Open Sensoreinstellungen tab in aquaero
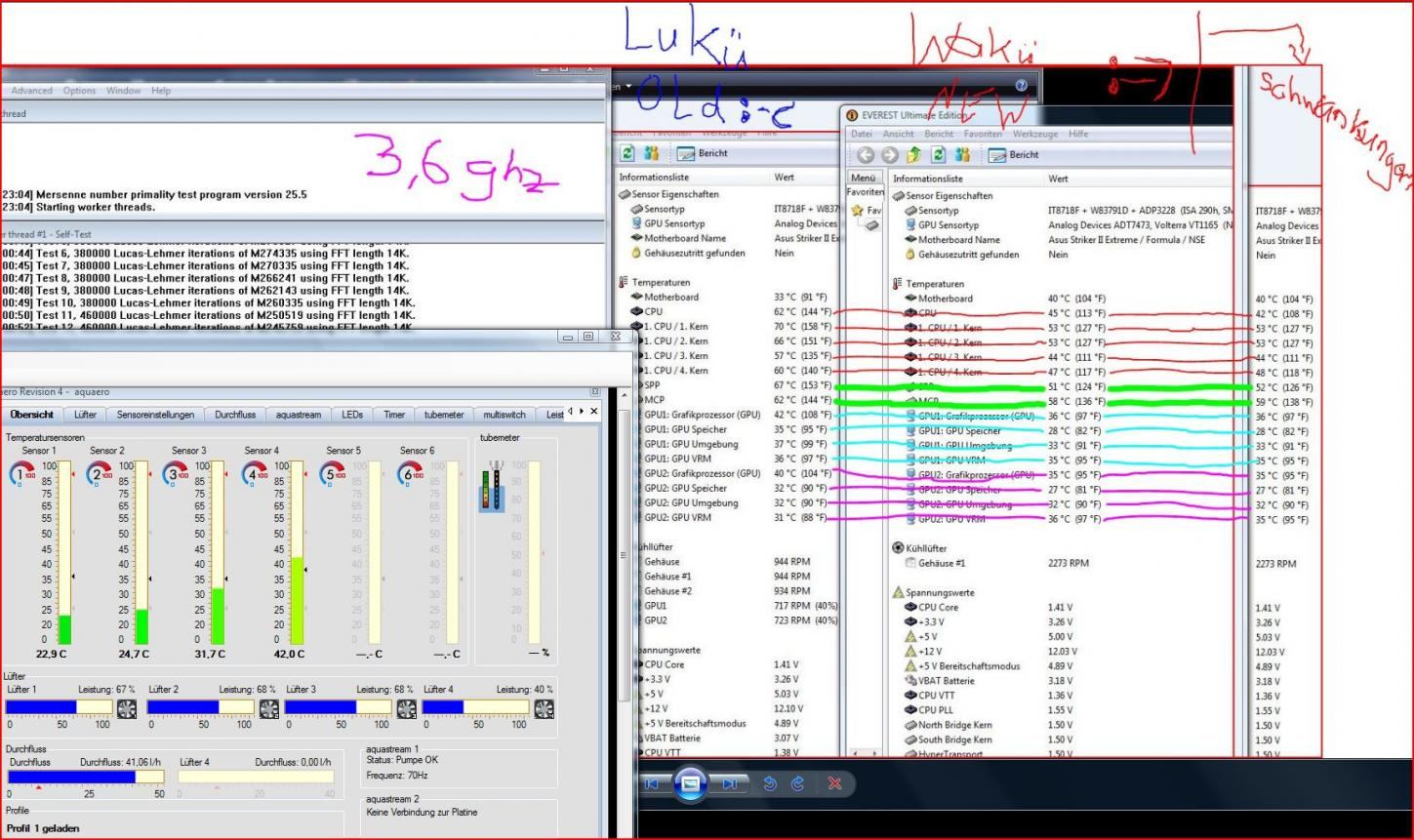 click(155, 415)
